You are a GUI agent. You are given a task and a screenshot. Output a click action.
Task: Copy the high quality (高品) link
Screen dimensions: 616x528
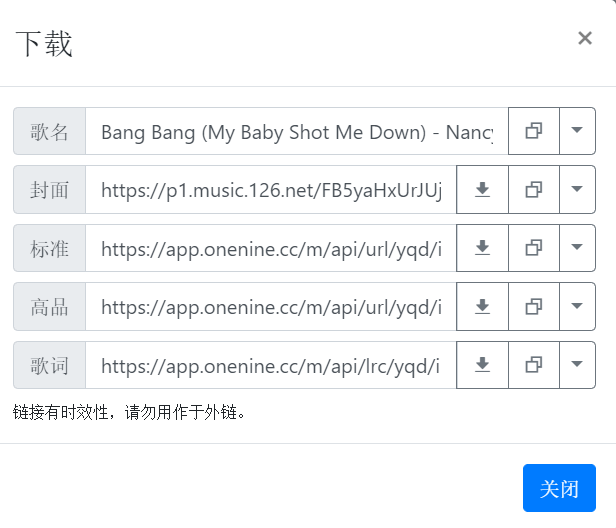tap(534, 306)
